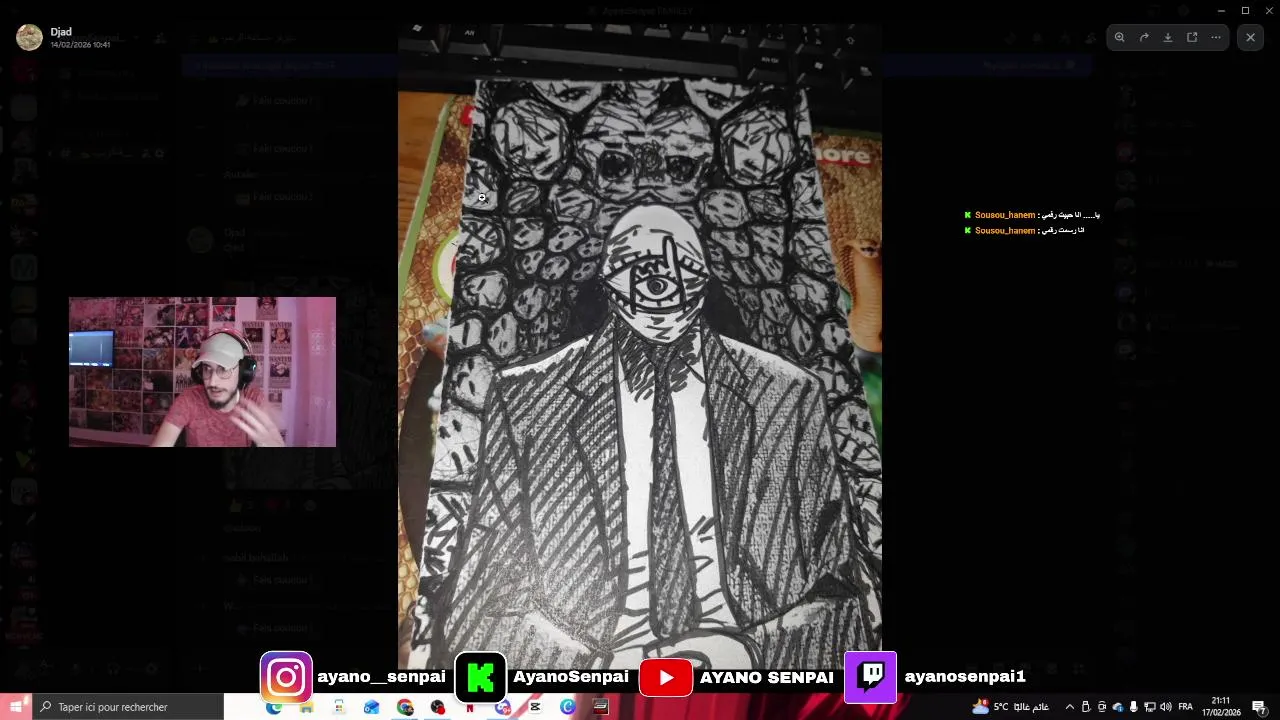Forward the image with the curved arrow icon
Image resolution: width=1280 pixels, height=720 pixels.
[x=1144, y=37]
